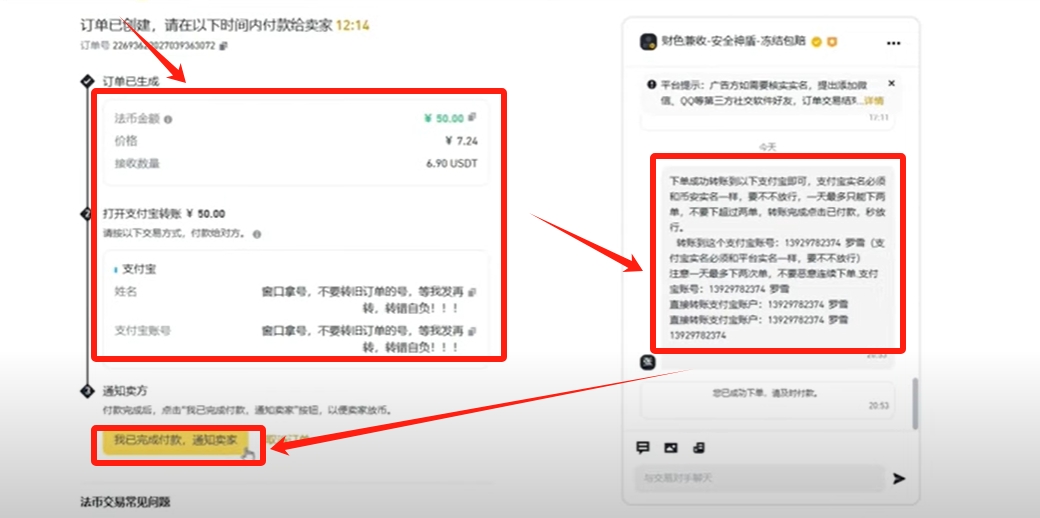Click the chat panel scrollbar
Viewport: 1040px width, 518px height.
[915, 403]
